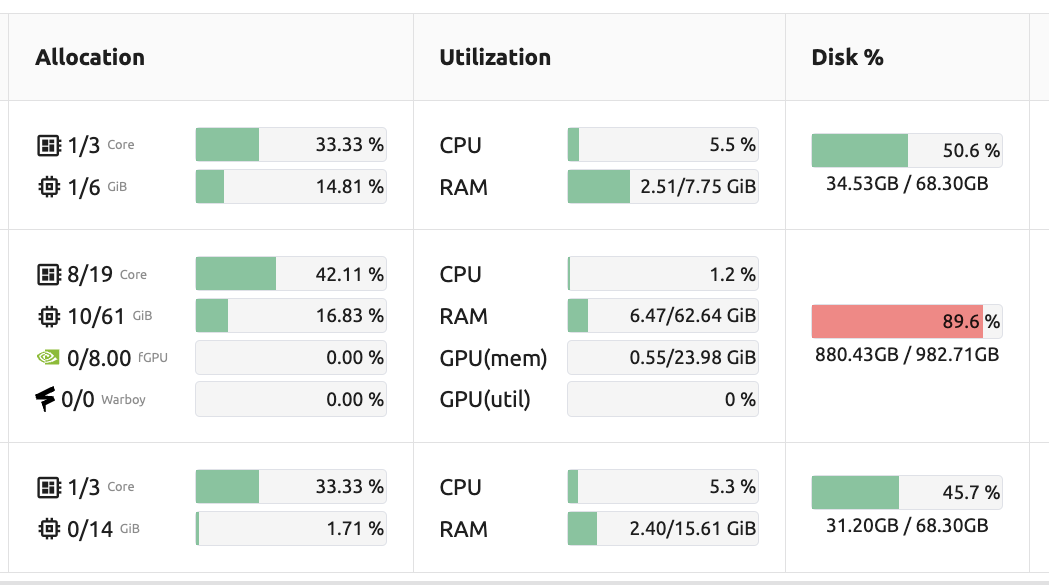Click the memory icon beside 1/6 GiB
The width and height of the screenshot is (1049, 585).
[x=48, y=187]
